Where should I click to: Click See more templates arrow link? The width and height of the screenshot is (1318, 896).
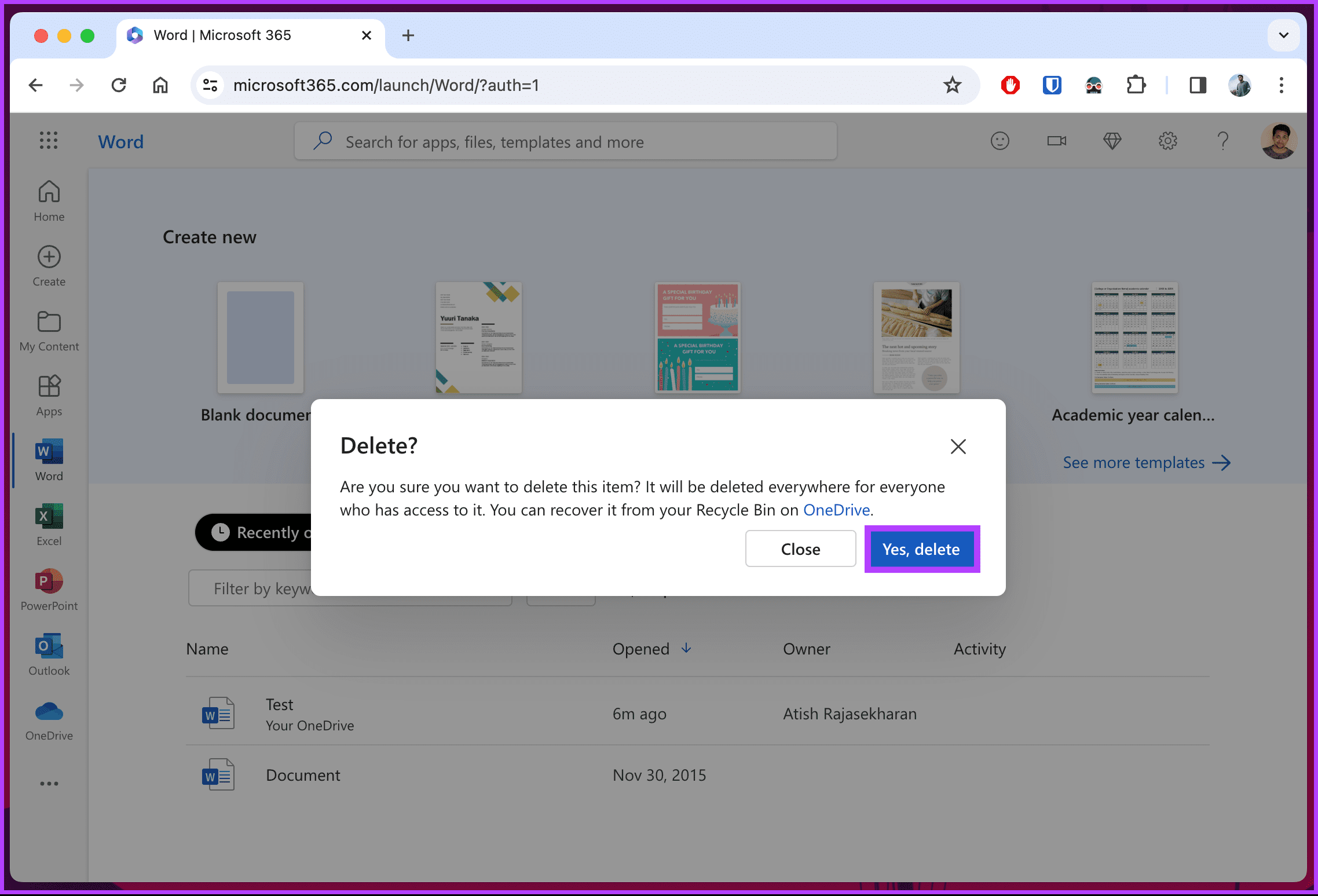point(1148,461)
